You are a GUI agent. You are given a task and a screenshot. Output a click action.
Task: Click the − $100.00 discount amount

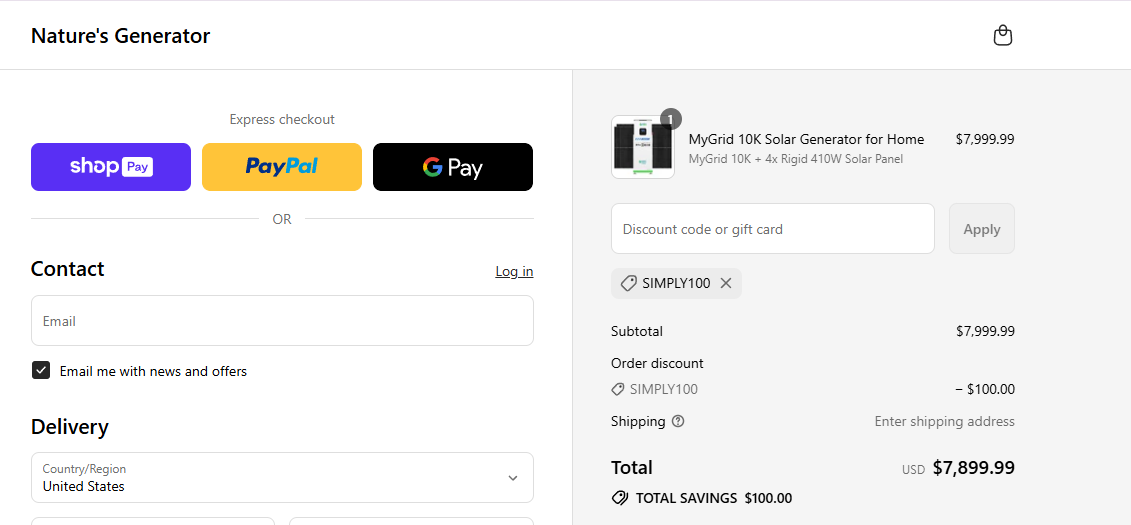pyautogui.click(x=985, y=389)
